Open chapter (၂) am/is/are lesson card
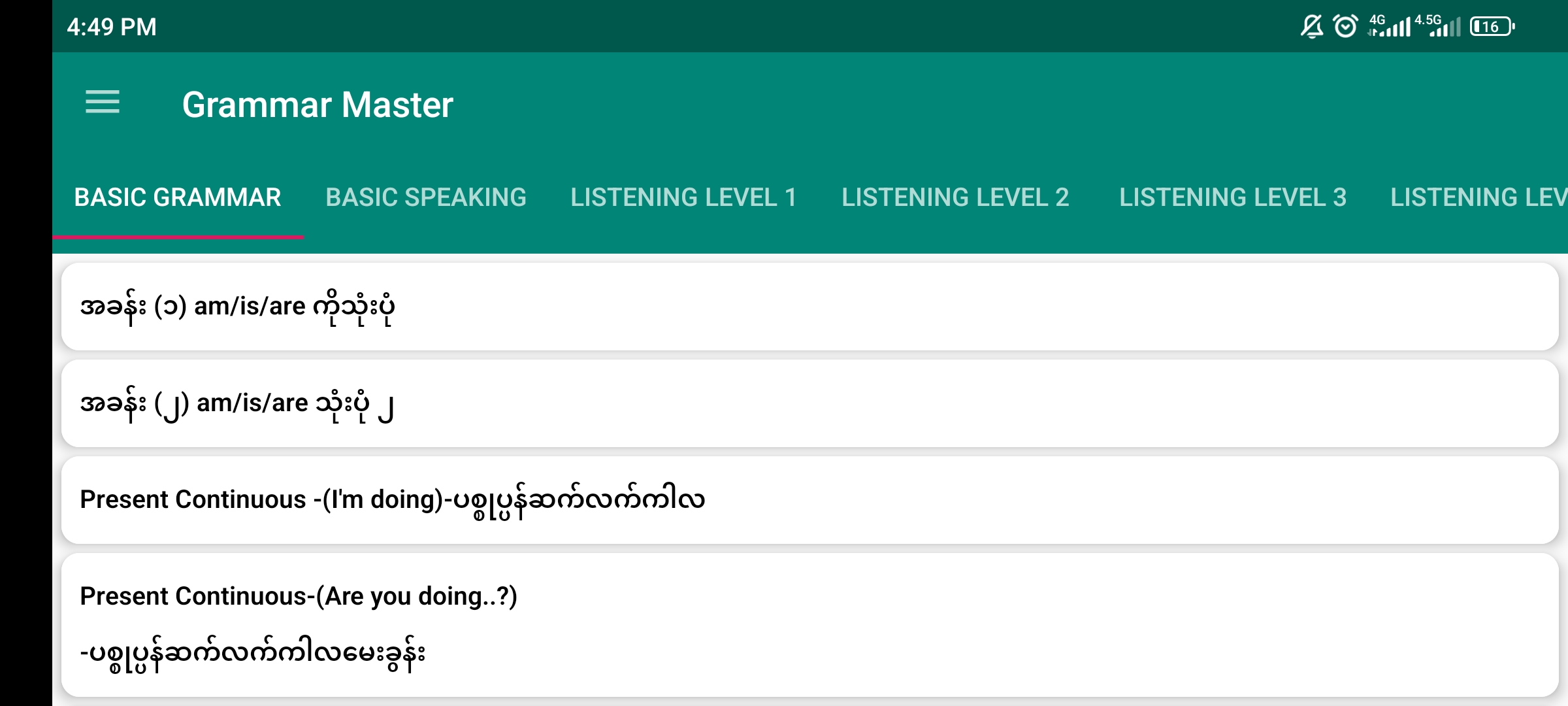Viewport: 1568px width, 706px height. tap(810, 403)
